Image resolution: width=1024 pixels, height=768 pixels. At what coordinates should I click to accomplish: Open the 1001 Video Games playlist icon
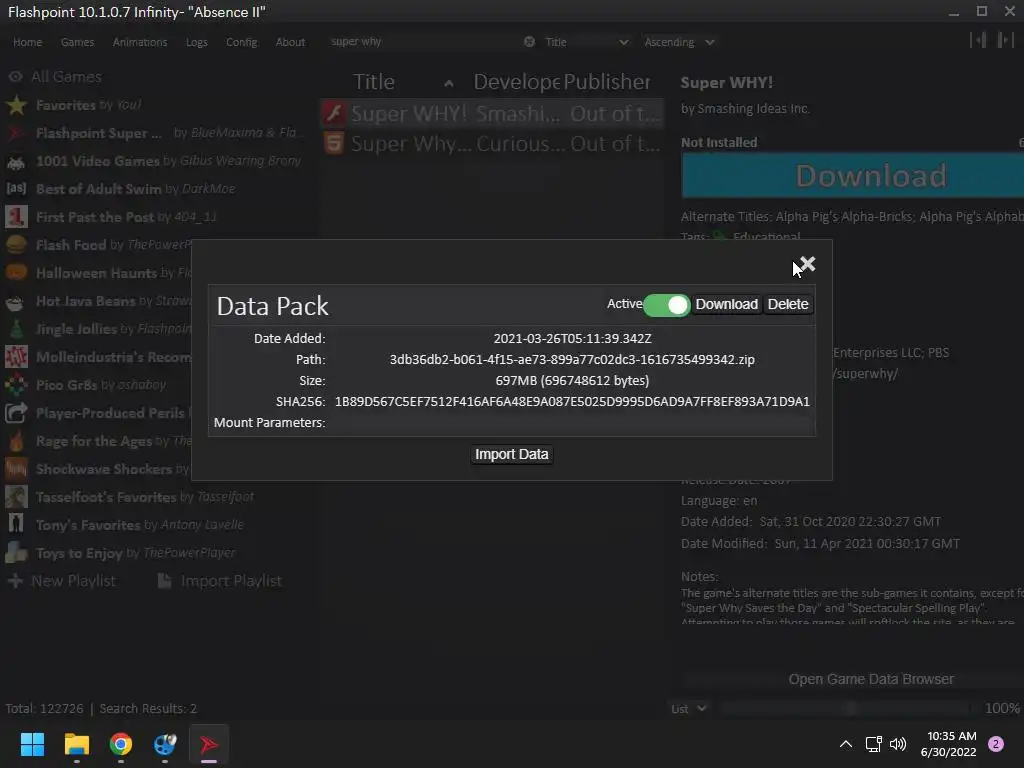coord(16,161)
